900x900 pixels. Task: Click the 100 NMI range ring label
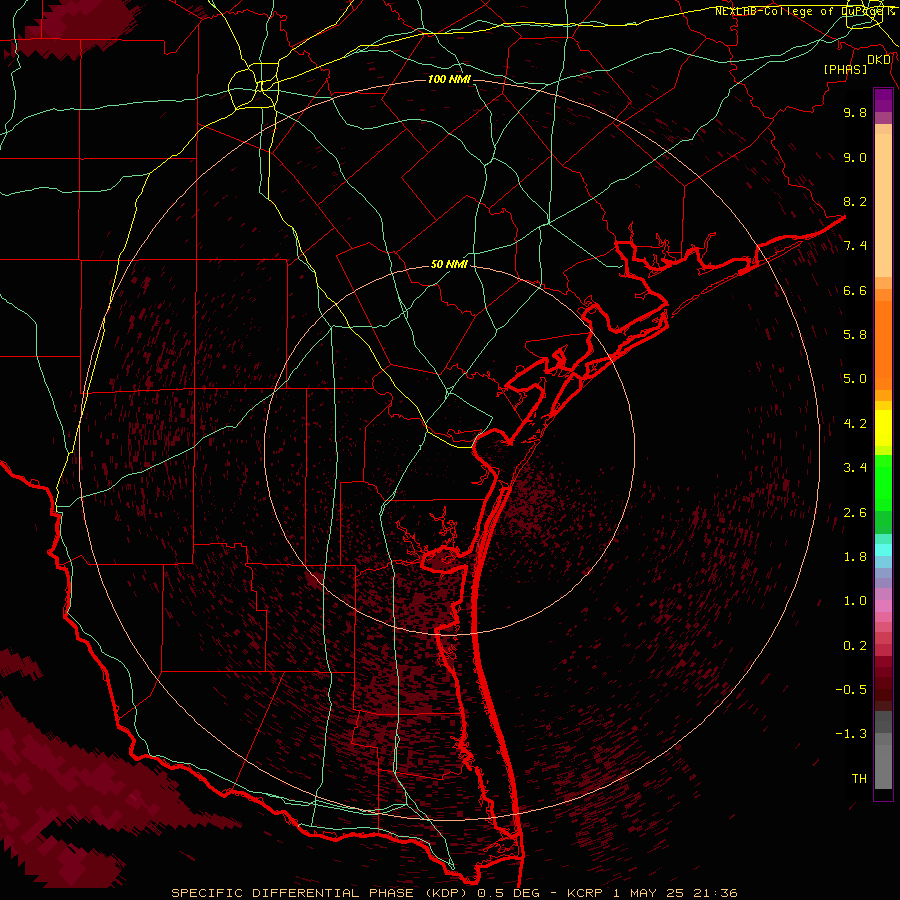tap(449, 79)
